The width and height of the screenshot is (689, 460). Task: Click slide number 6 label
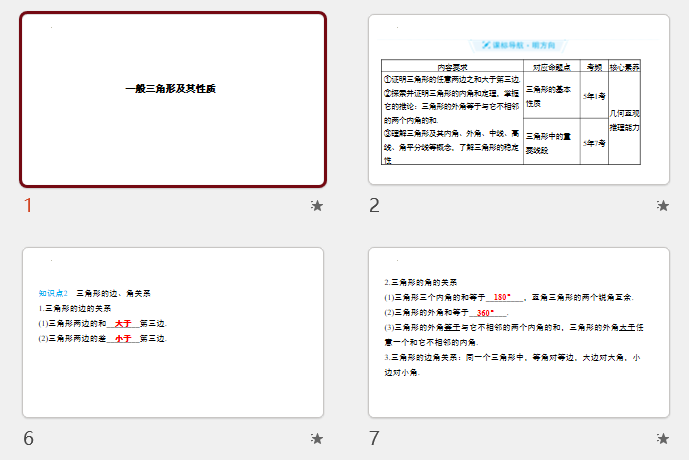click(x=29, y=438)
